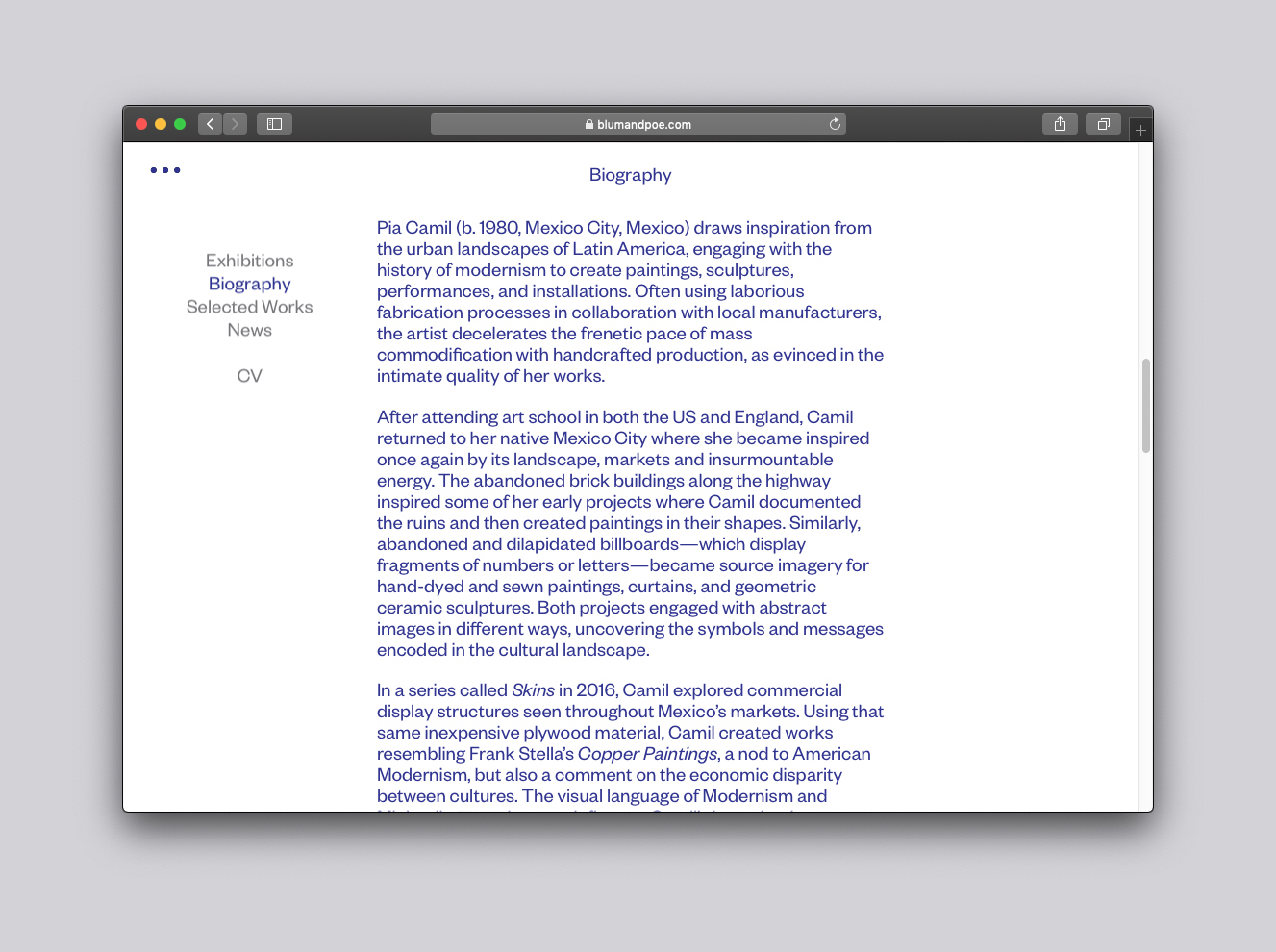The width and height of the screenshot is (1276, 952).
Task: Toggle the Safari sidebar panel
Action: 274,124
